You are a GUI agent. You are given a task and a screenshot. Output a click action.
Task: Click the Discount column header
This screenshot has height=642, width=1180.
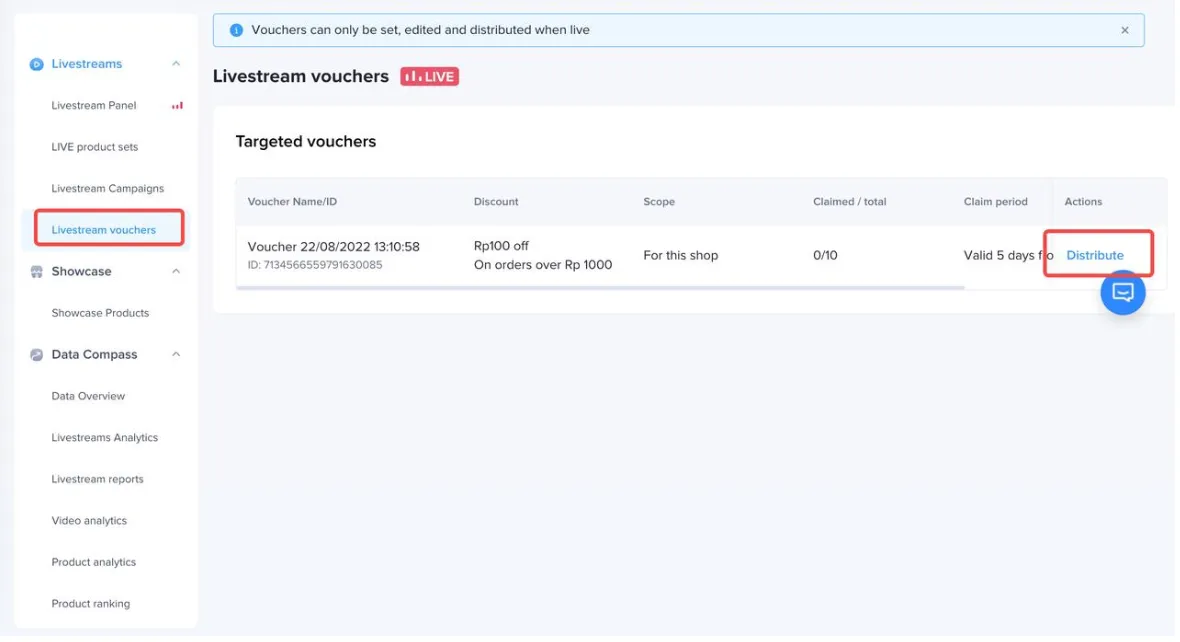tap(498, 202)
